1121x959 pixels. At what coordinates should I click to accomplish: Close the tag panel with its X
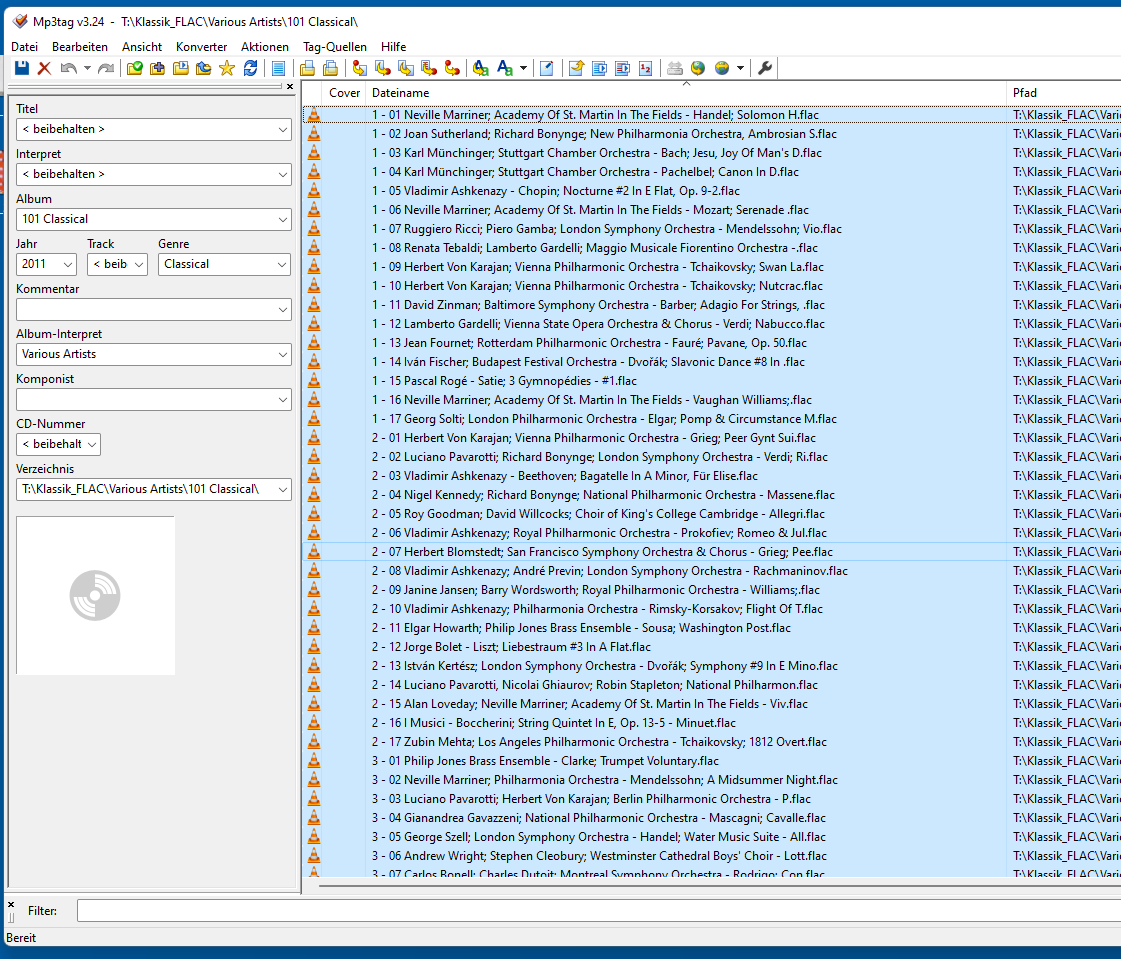pos(290,87)
